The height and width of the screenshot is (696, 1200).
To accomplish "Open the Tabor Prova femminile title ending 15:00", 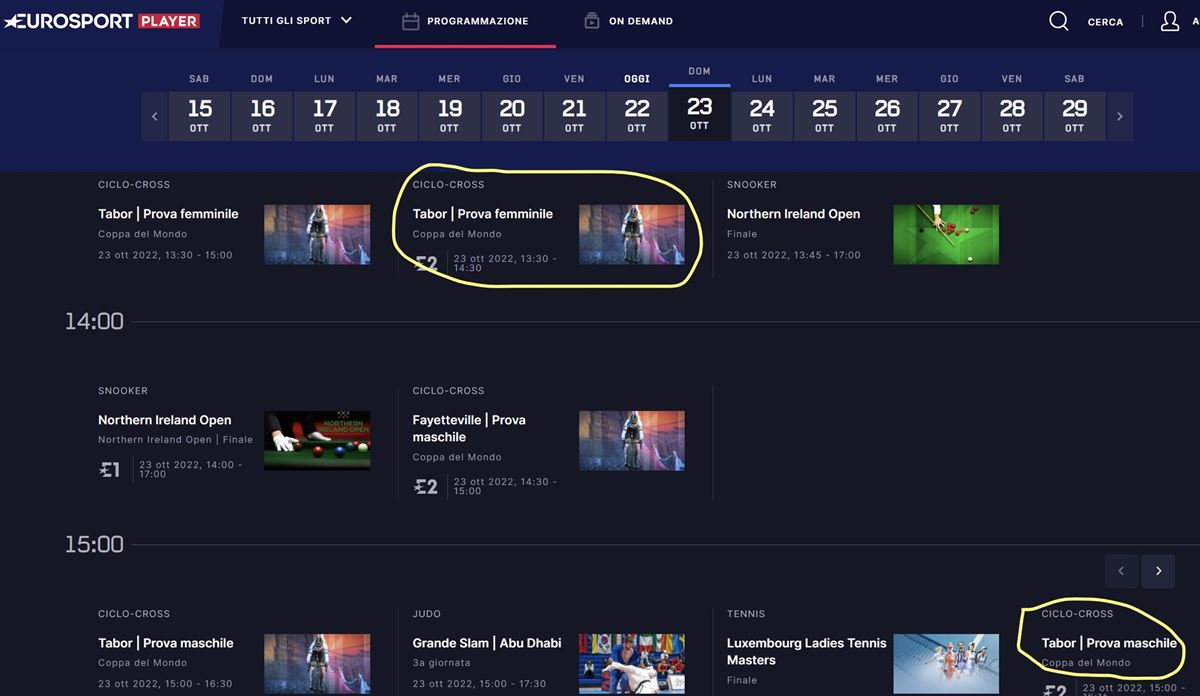I will [168, 214].
